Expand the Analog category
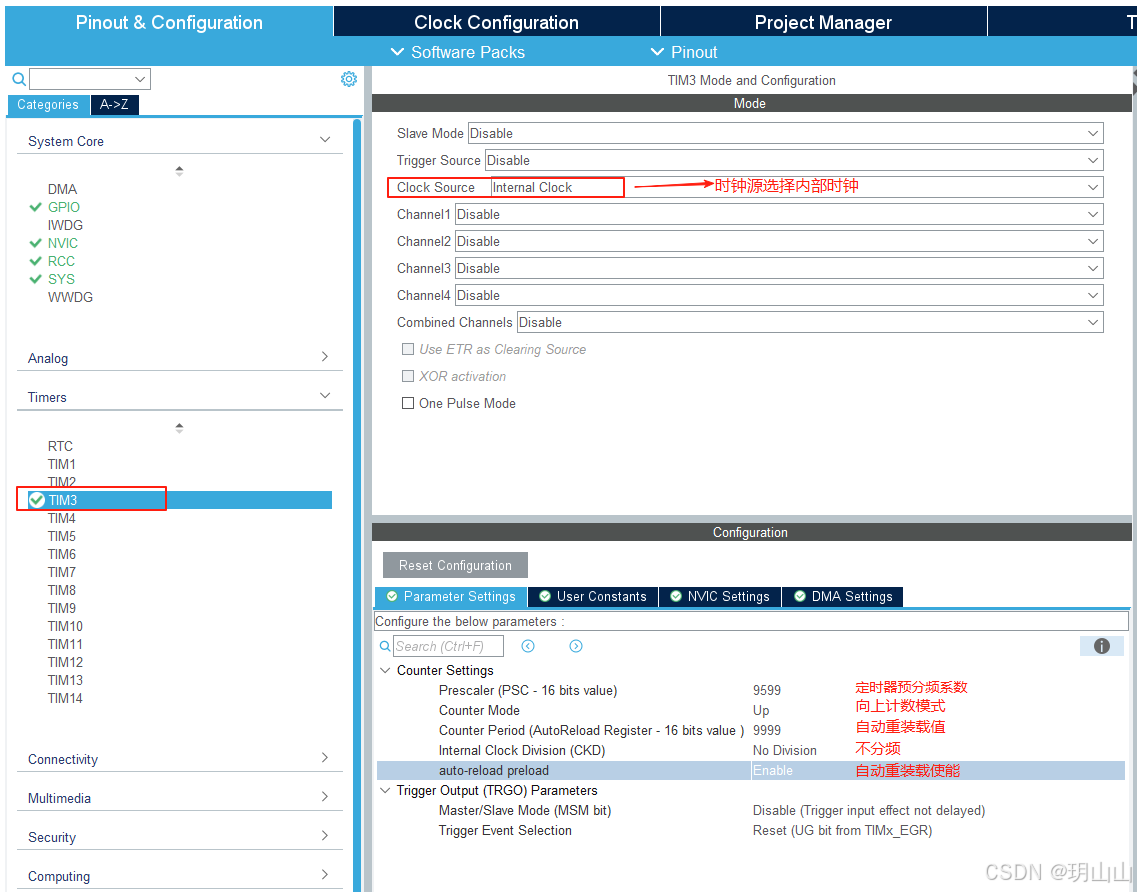The width and height of the screenshot is (1137, 892). pos(325,356)
